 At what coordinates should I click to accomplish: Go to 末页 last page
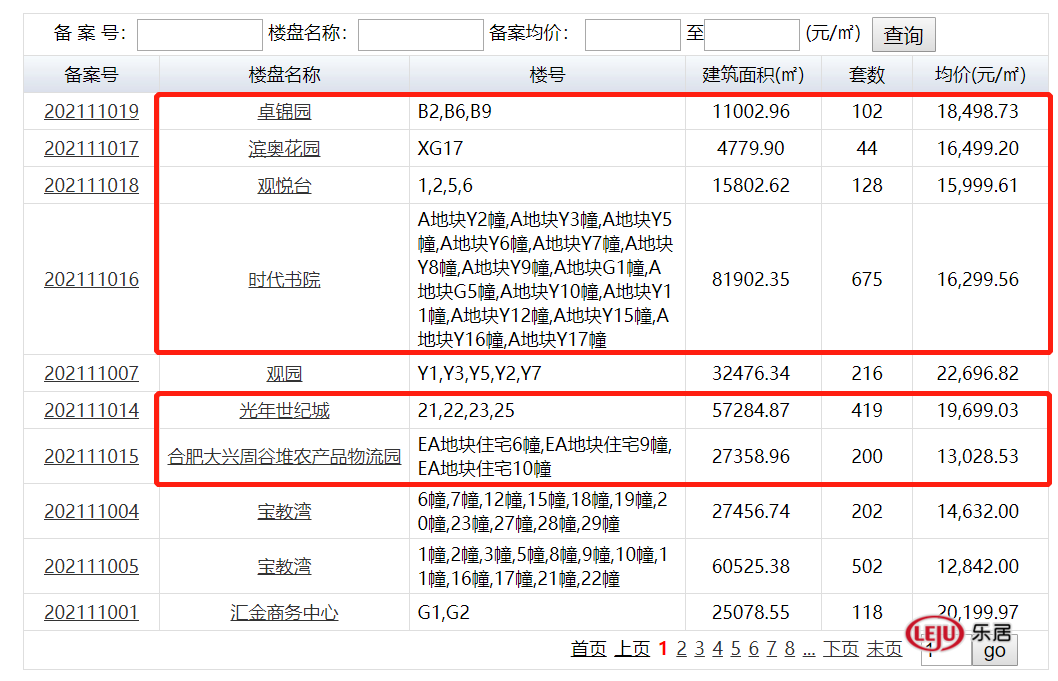(884, 649)
